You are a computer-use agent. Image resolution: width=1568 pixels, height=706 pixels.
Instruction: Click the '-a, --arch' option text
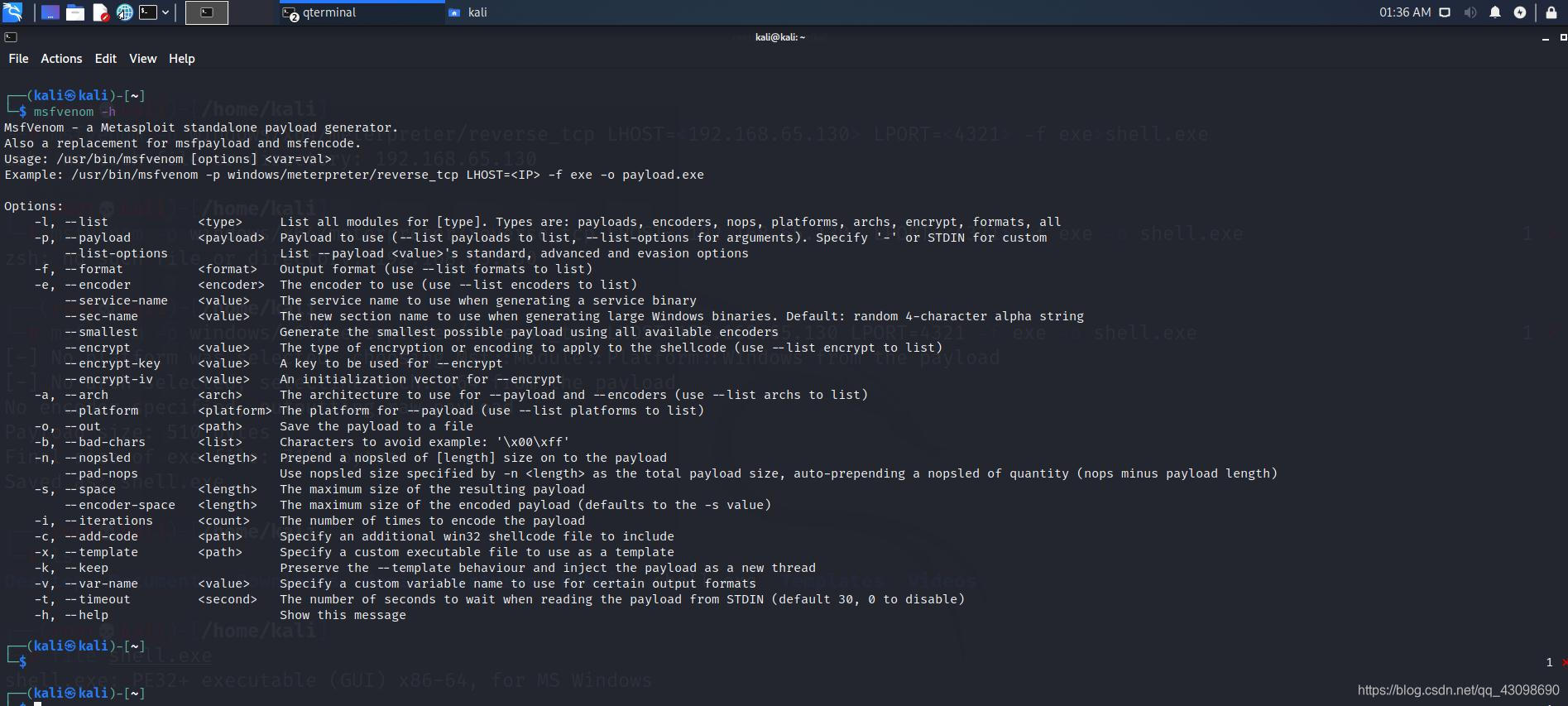pos(71,395)
